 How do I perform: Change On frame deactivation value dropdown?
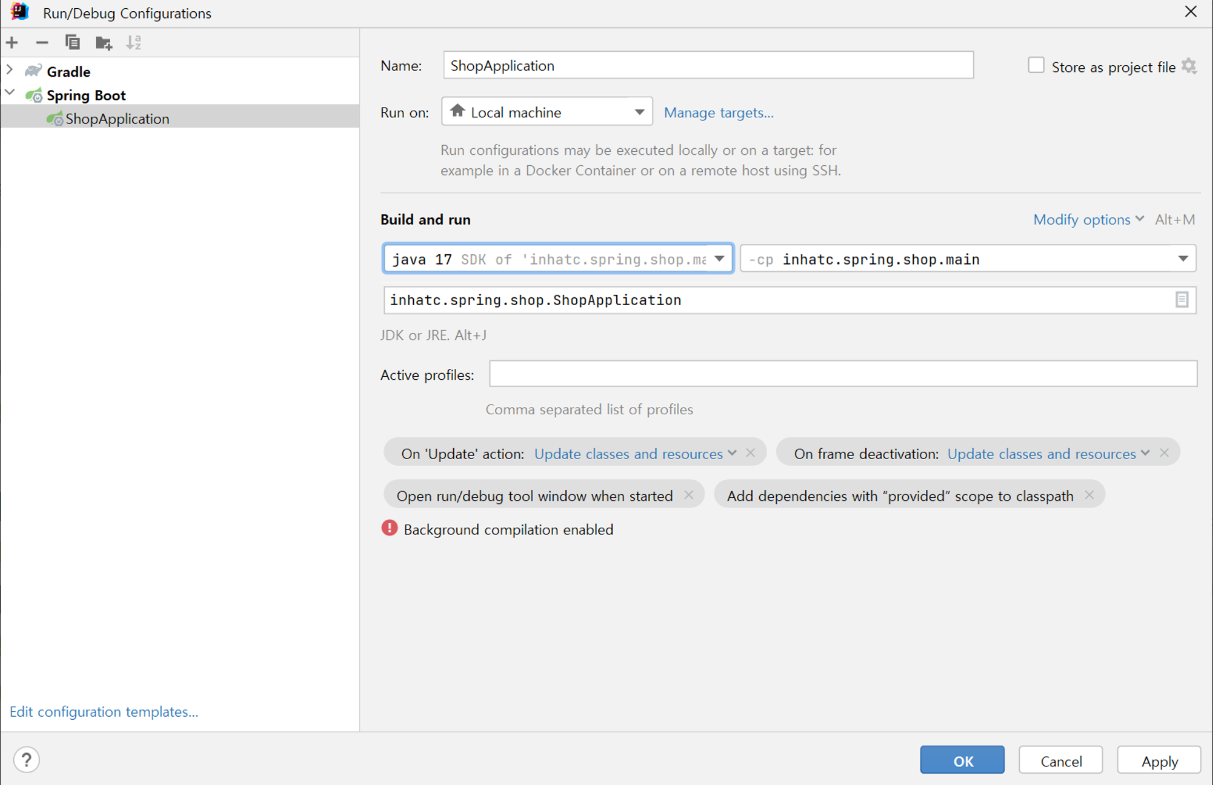pos(1048,453)
